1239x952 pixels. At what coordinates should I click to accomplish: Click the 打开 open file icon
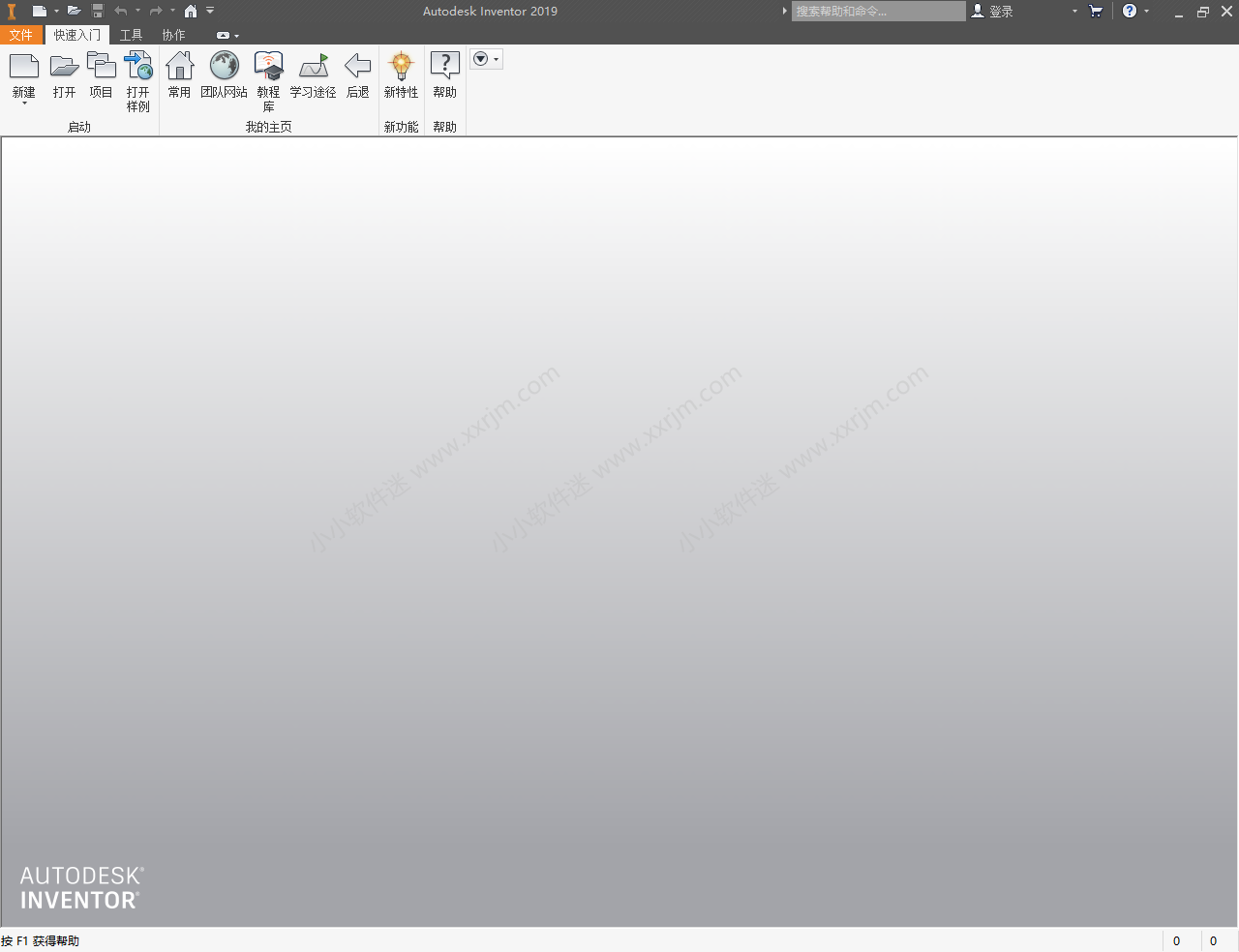click(x=64, y=67)
